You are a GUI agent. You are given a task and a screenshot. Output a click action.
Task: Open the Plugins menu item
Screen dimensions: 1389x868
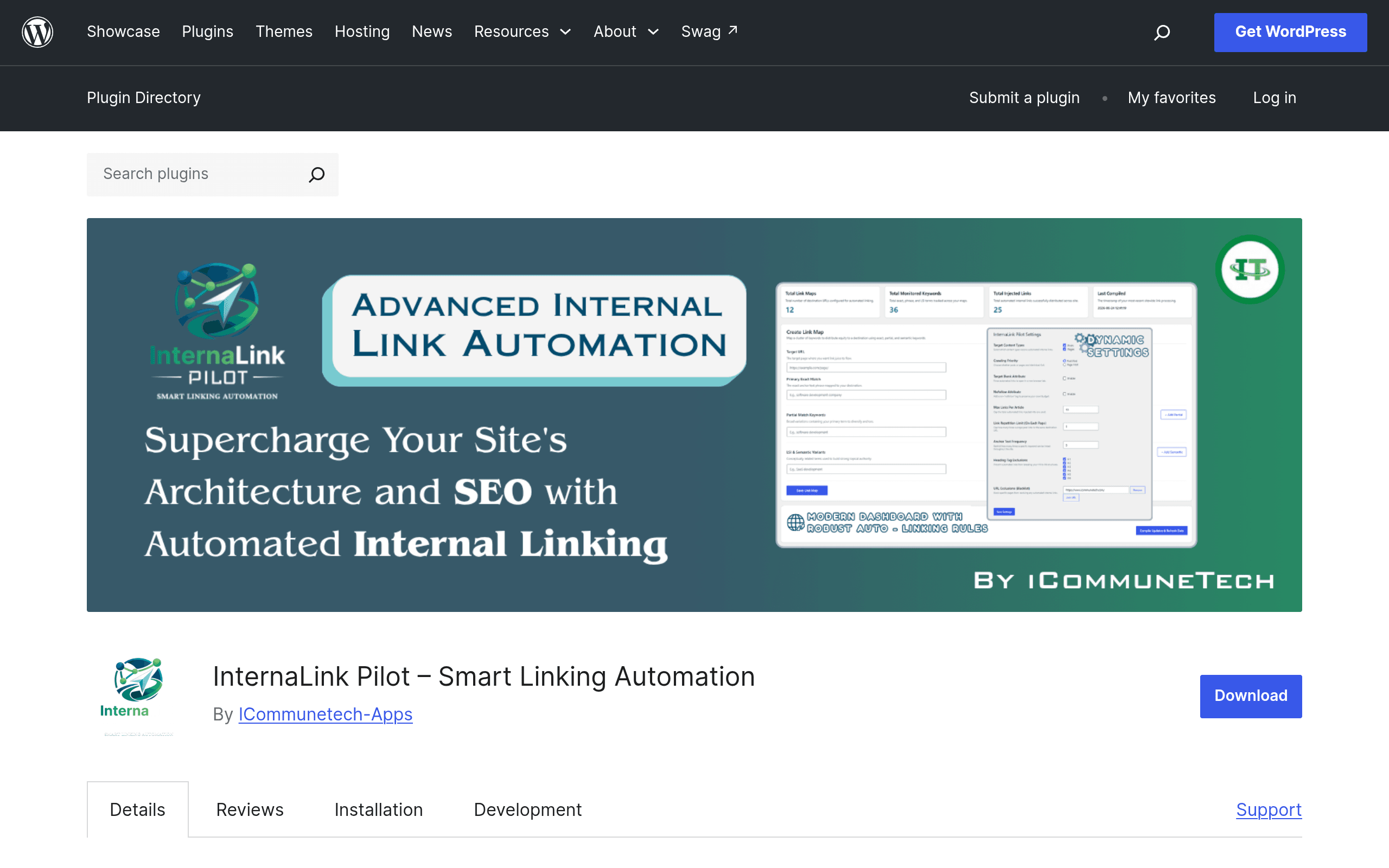pos(208,31)
